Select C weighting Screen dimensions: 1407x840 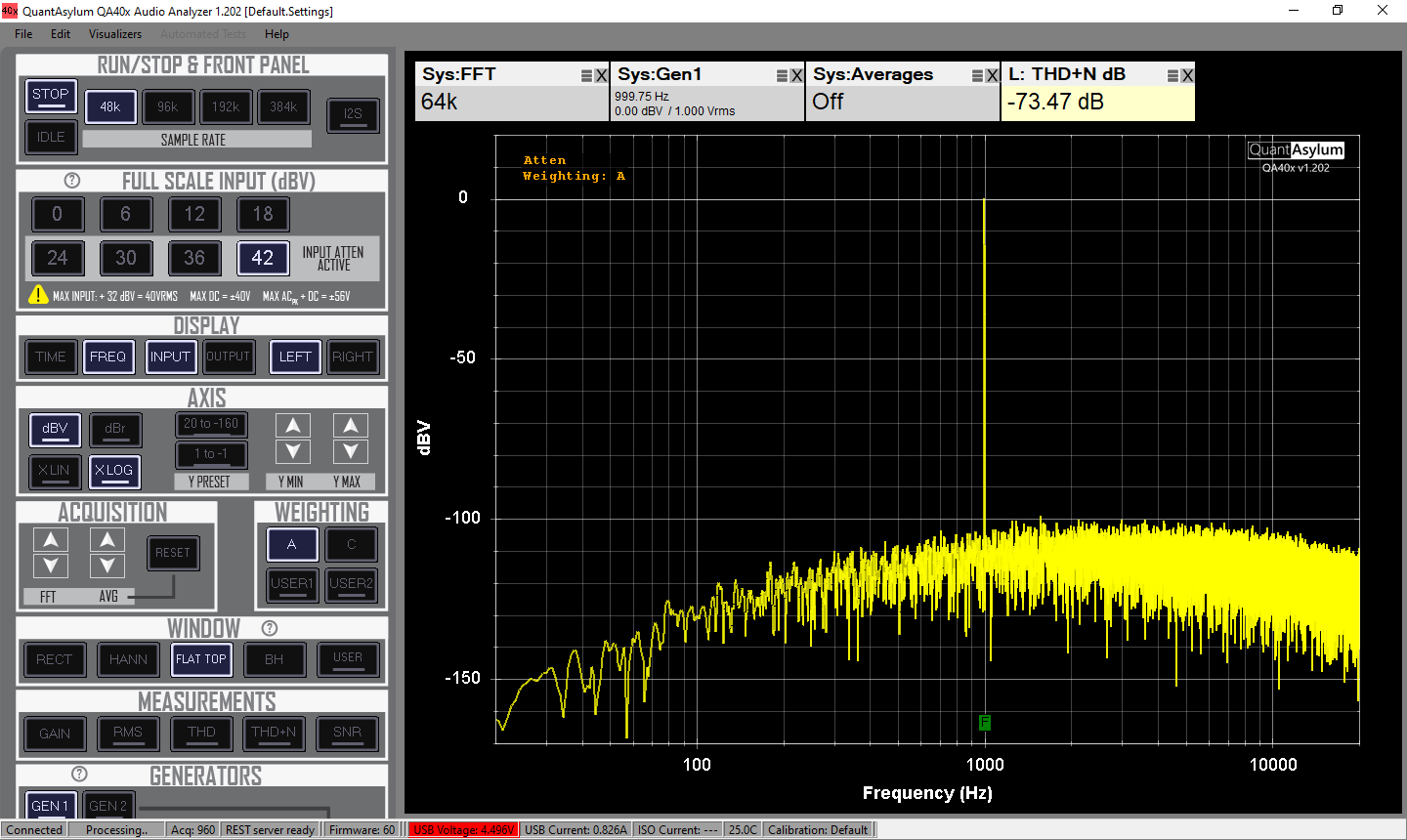tap(352, 545)
